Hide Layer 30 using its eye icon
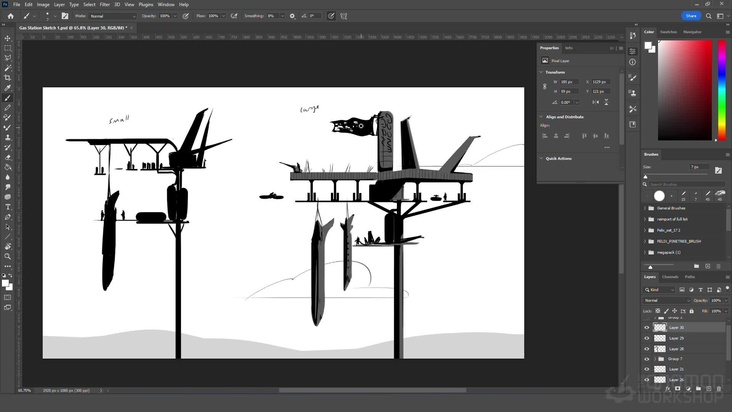This screenshot has height=412, width=732. 646,327
